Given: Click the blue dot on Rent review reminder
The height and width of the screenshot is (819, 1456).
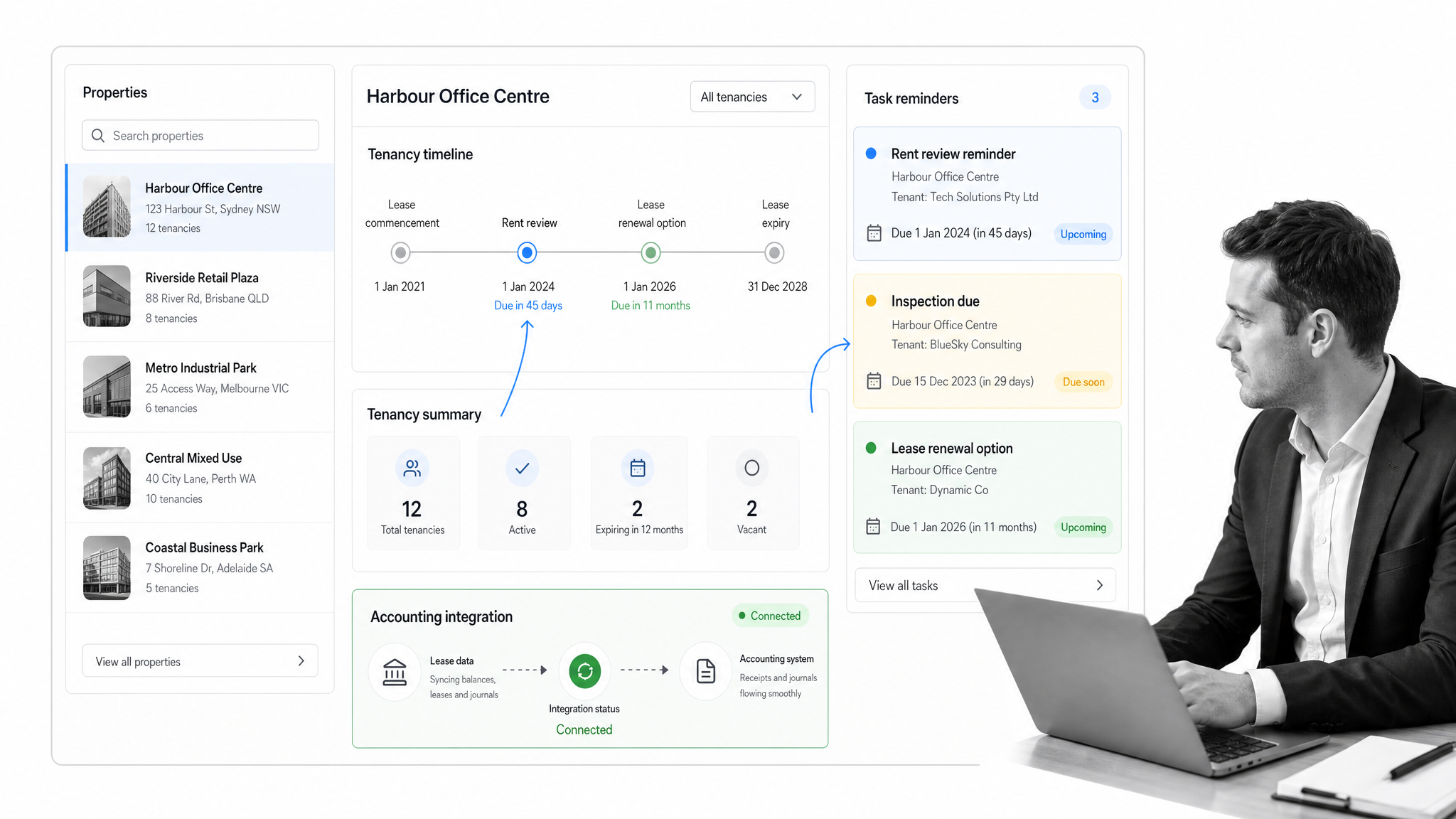Looking at the screenshot, I should click(871, 154).
